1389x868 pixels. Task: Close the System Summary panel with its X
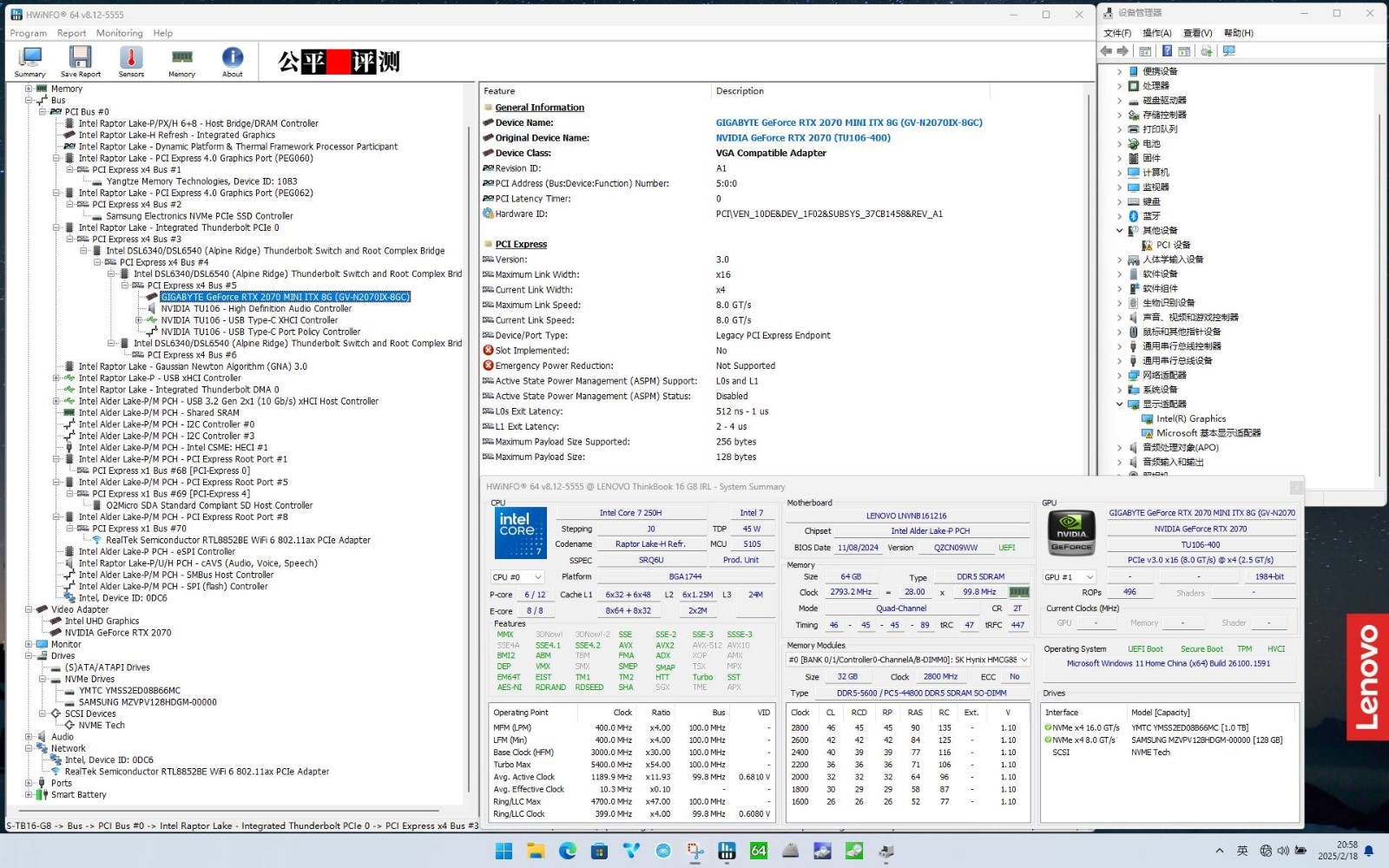[x=1295, y=487]
